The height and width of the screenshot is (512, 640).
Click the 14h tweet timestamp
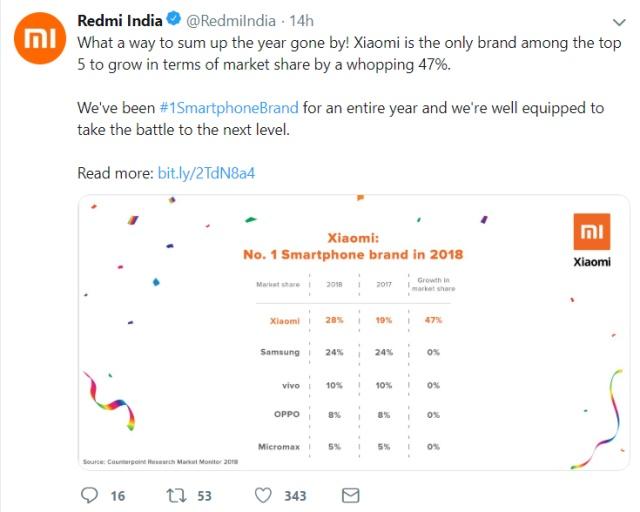click(x=302, y=21)
